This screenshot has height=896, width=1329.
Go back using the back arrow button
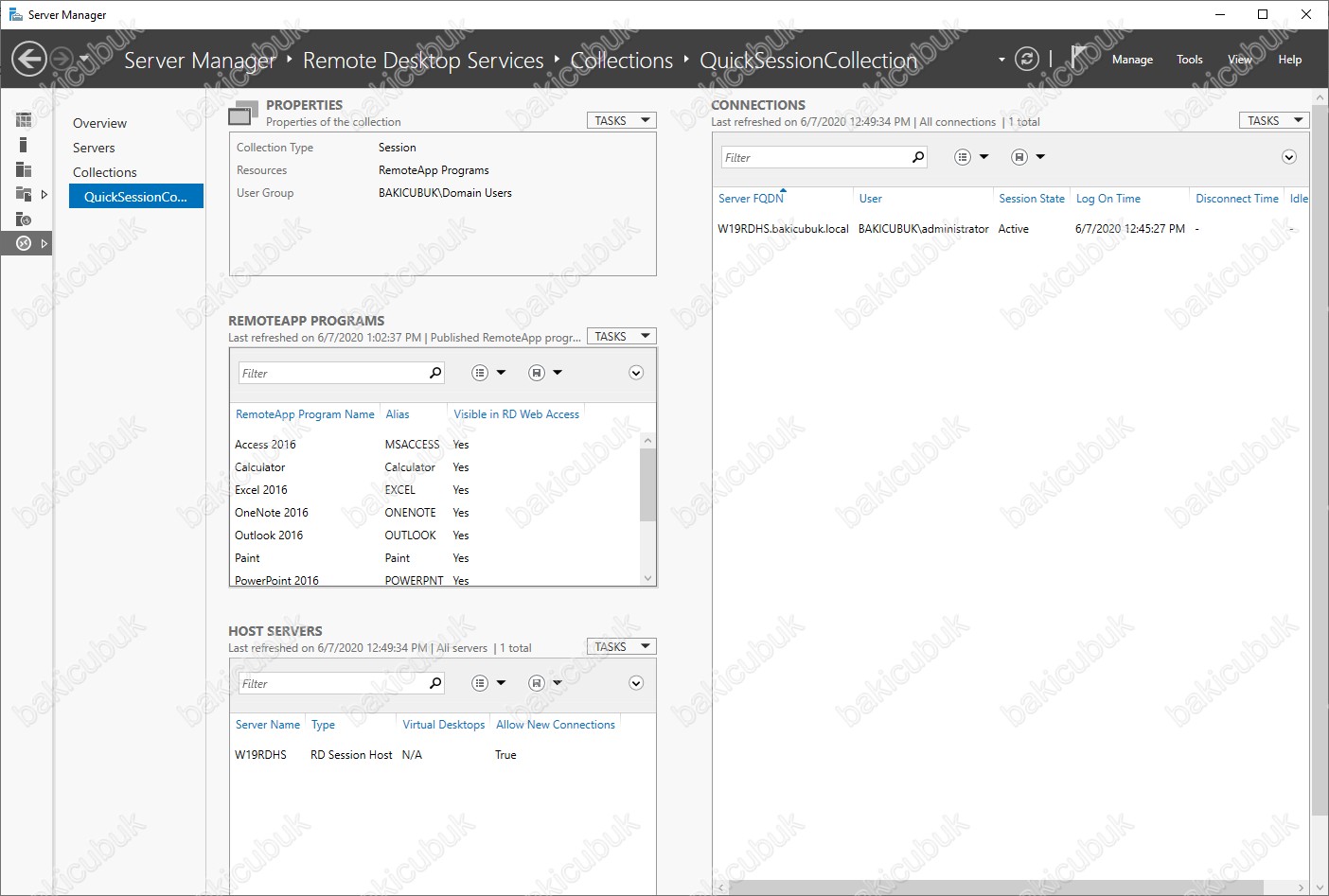pyautogui.click(x=29, y=59)
